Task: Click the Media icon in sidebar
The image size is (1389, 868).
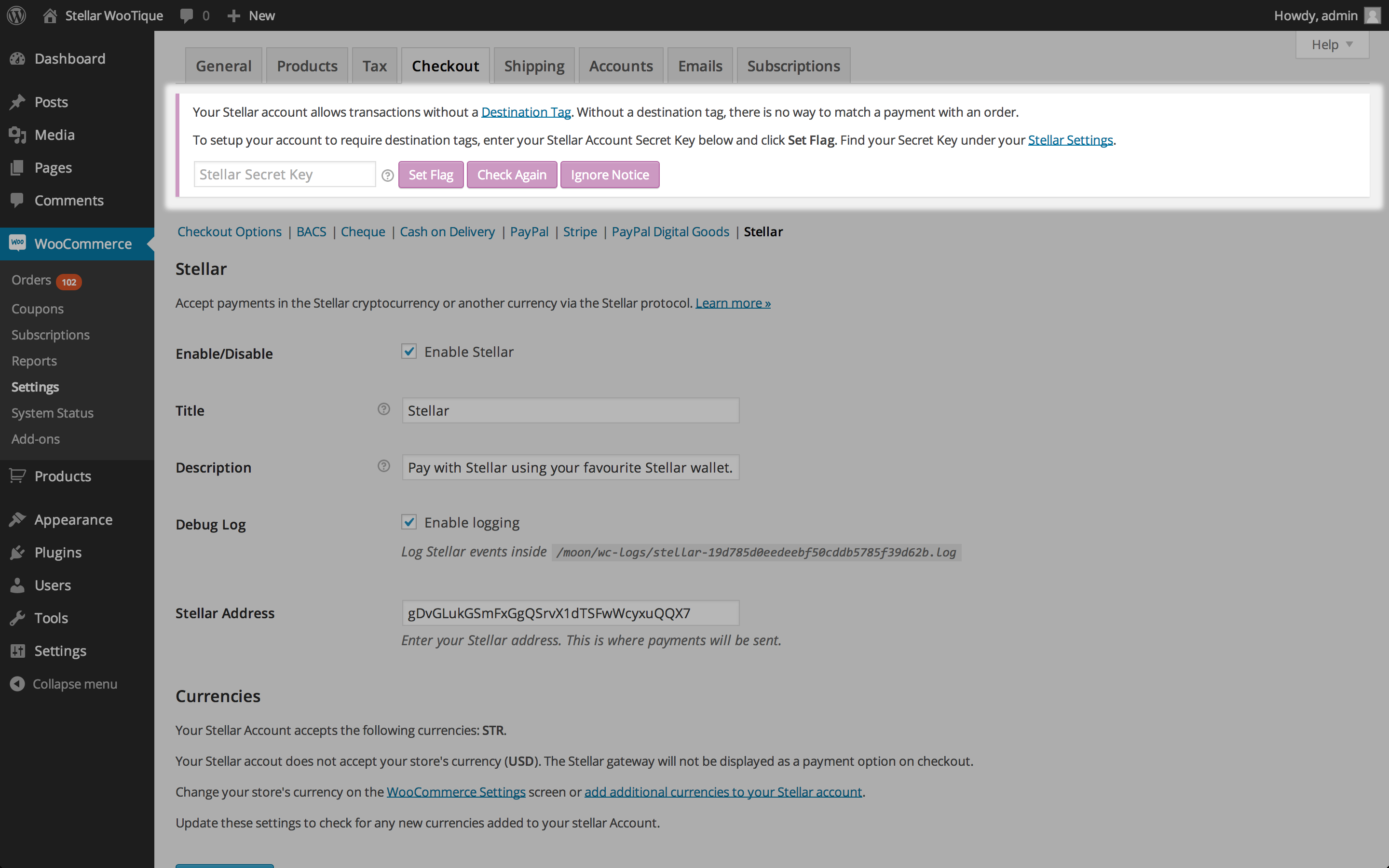Action: pyautogui.click(x=18, y=135)
